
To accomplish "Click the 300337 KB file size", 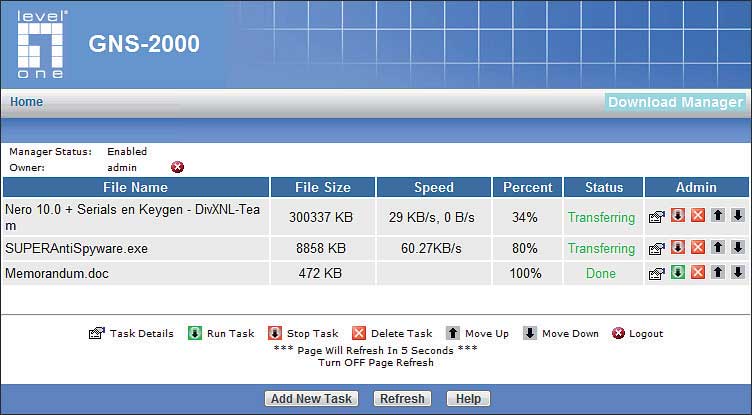I will point(321,217).
